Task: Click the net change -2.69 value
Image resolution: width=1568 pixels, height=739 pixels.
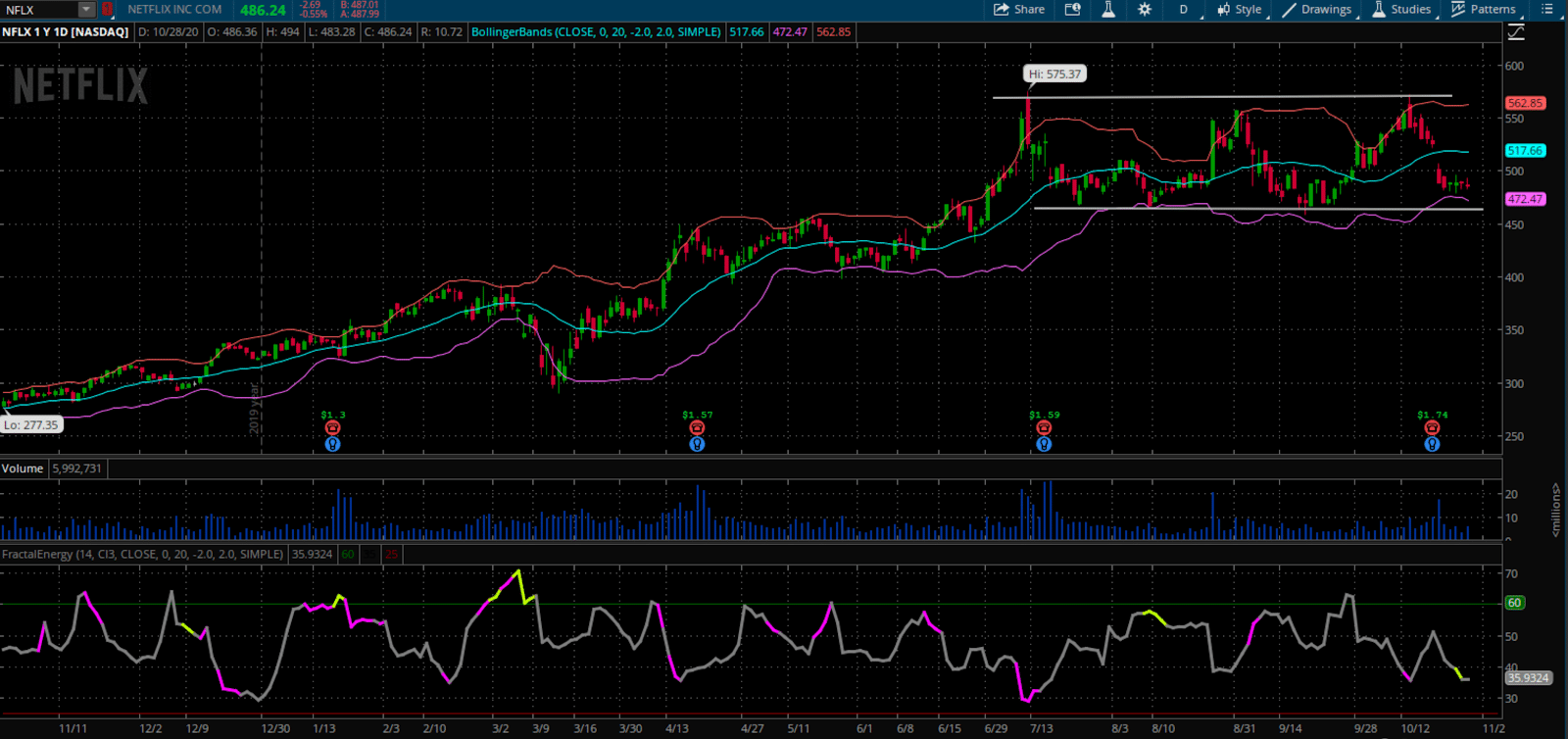Action: pos(311,5)
